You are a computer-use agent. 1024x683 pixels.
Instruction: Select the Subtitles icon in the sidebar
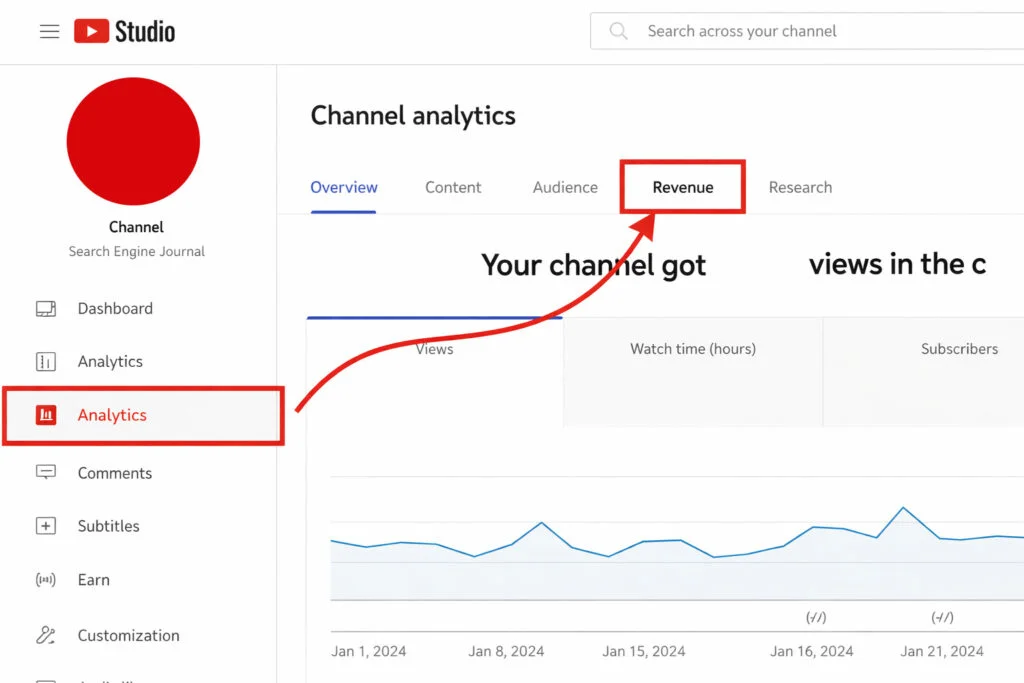pos(46,526)
